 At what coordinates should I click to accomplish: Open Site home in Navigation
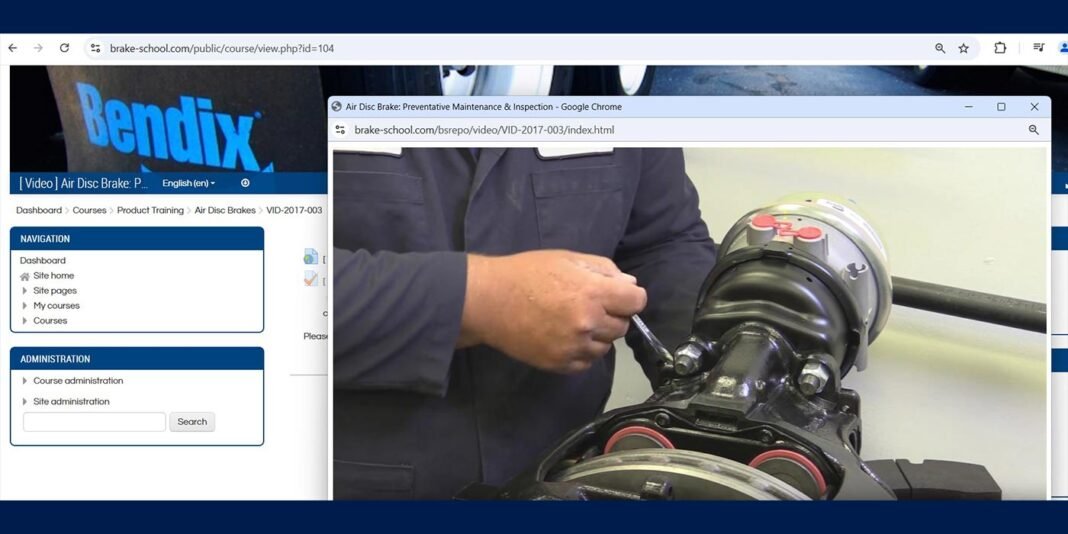[x=54, y=276]
